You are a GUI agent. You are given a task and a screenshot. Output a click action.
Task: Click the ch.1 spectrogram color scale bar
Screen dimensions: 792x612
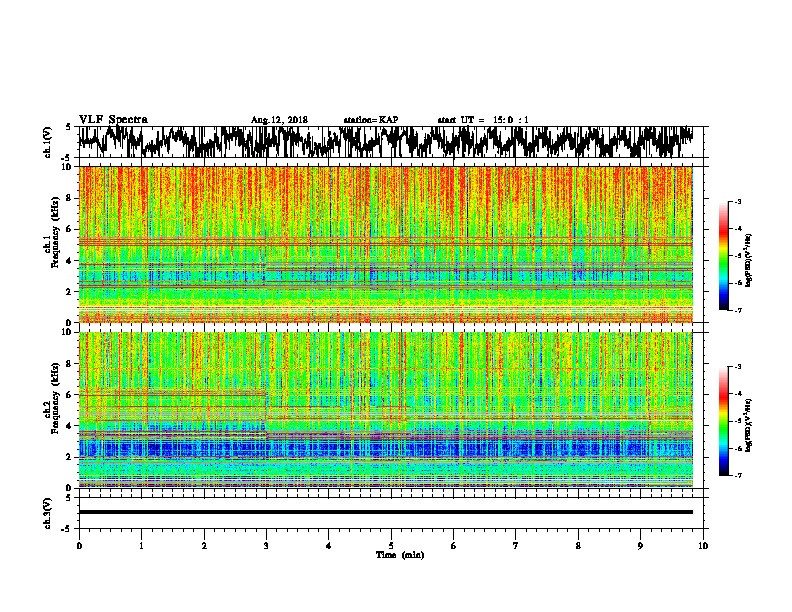(x=723, y=256)
